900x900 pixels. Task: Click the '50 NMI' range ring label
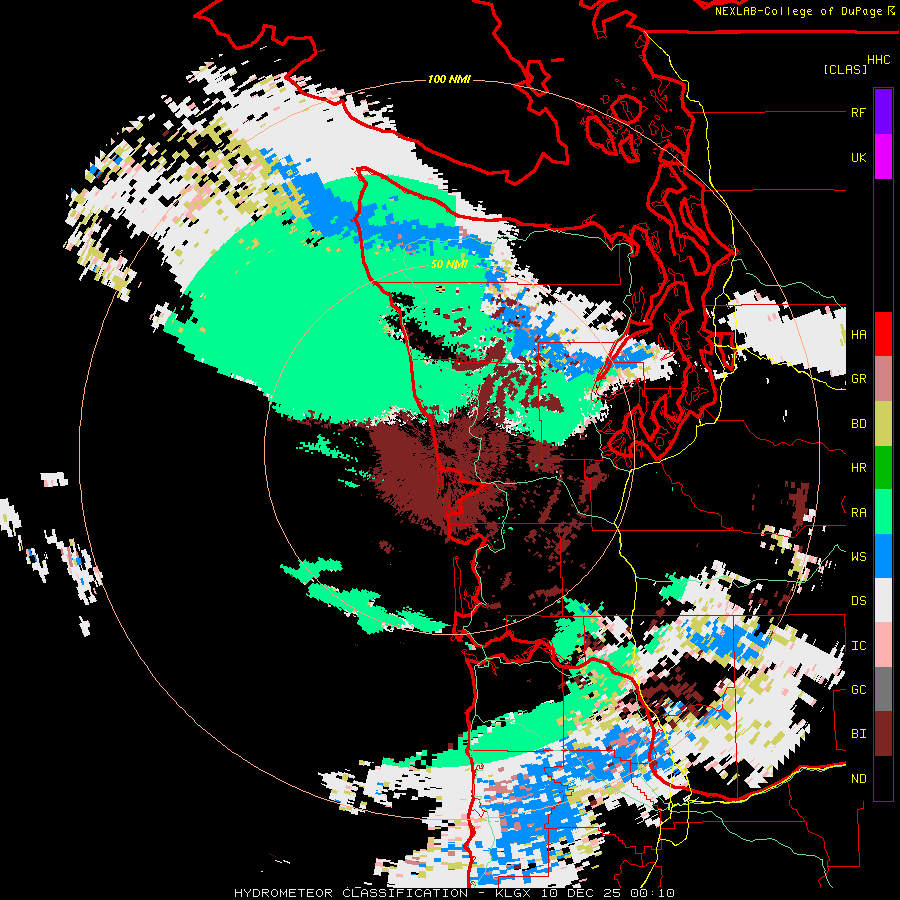pos(449,265)
